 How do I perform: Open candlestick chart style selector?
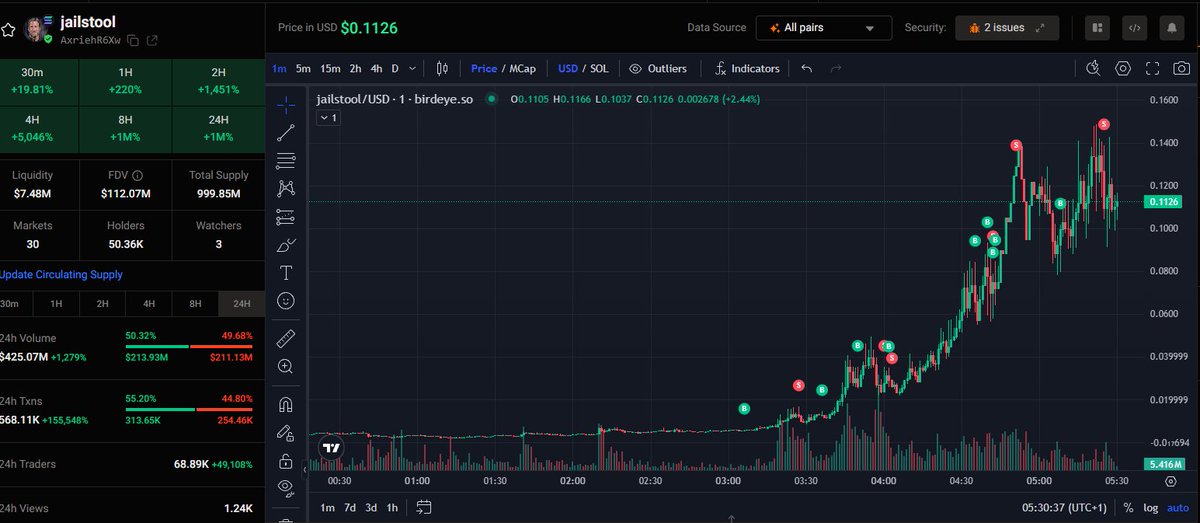[x=443, y=69]
